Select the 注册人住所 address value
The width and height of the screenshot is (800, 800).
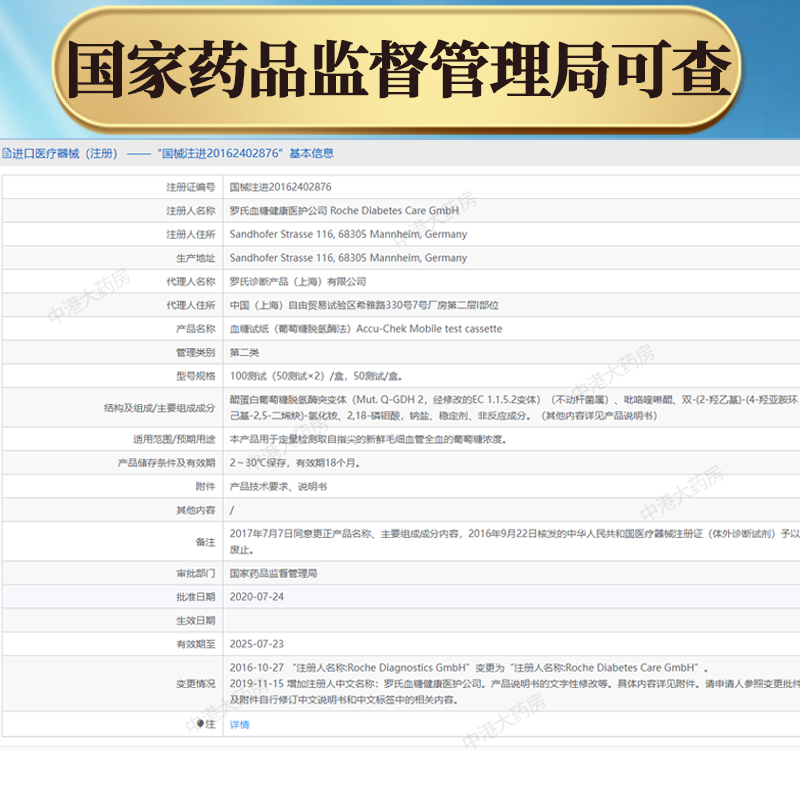click(x=348, y=234)
